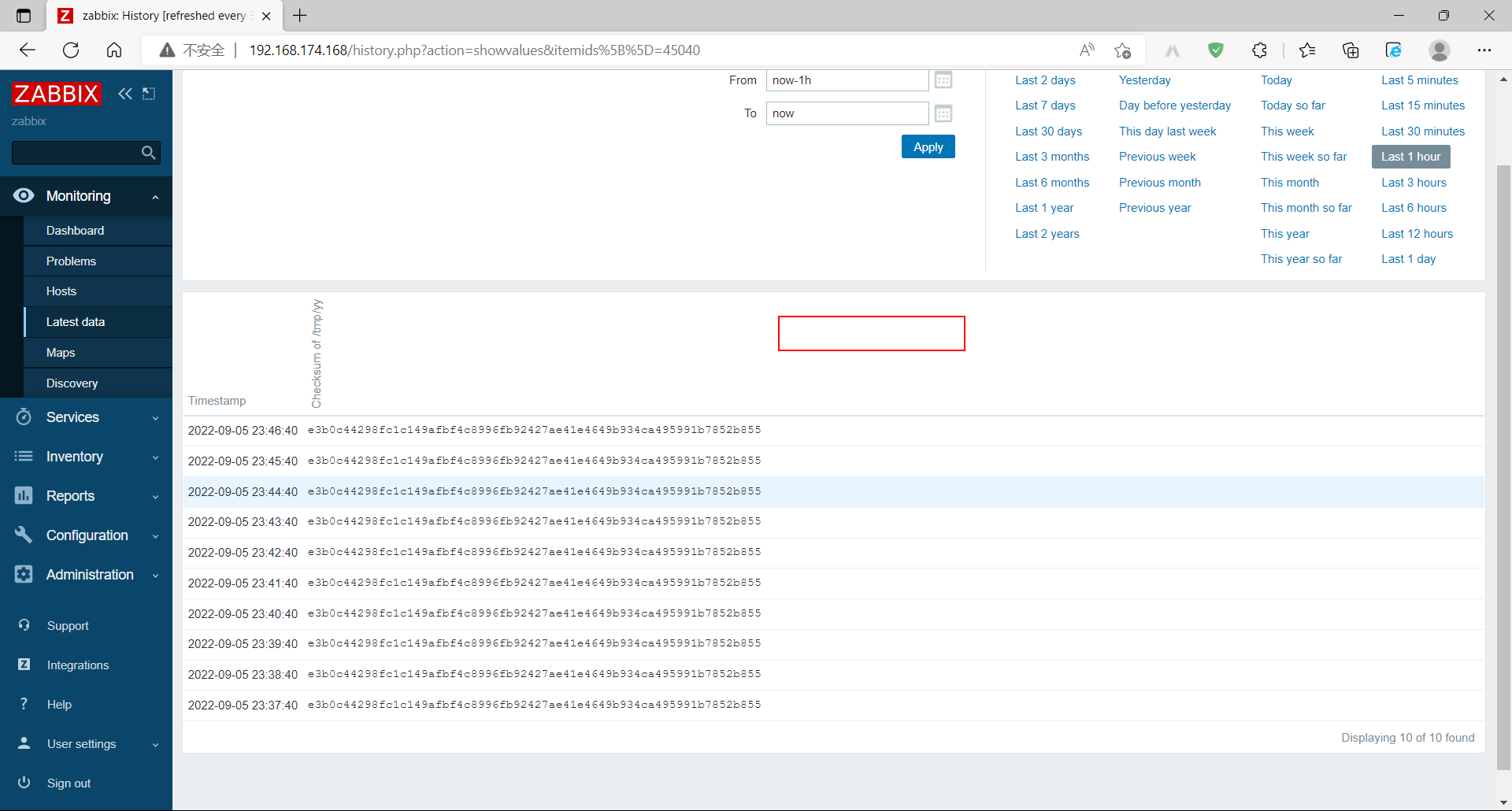Viewport: 1512px width, 811px height.
Task: Click the sidebar search magnifier icon
Action: [148, 153]
